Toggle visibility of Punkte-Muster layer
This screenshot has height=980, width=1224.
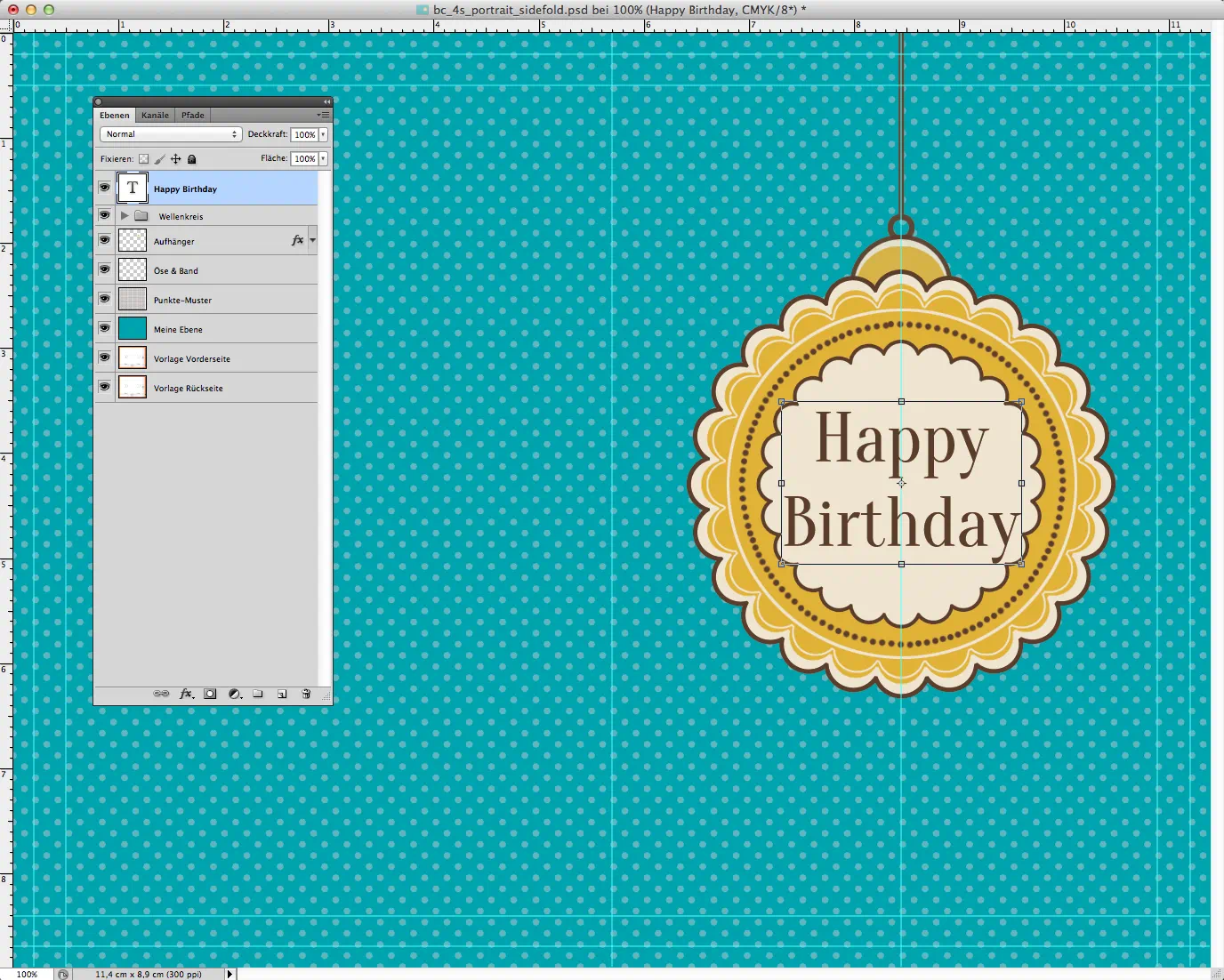tap(105, 299)
